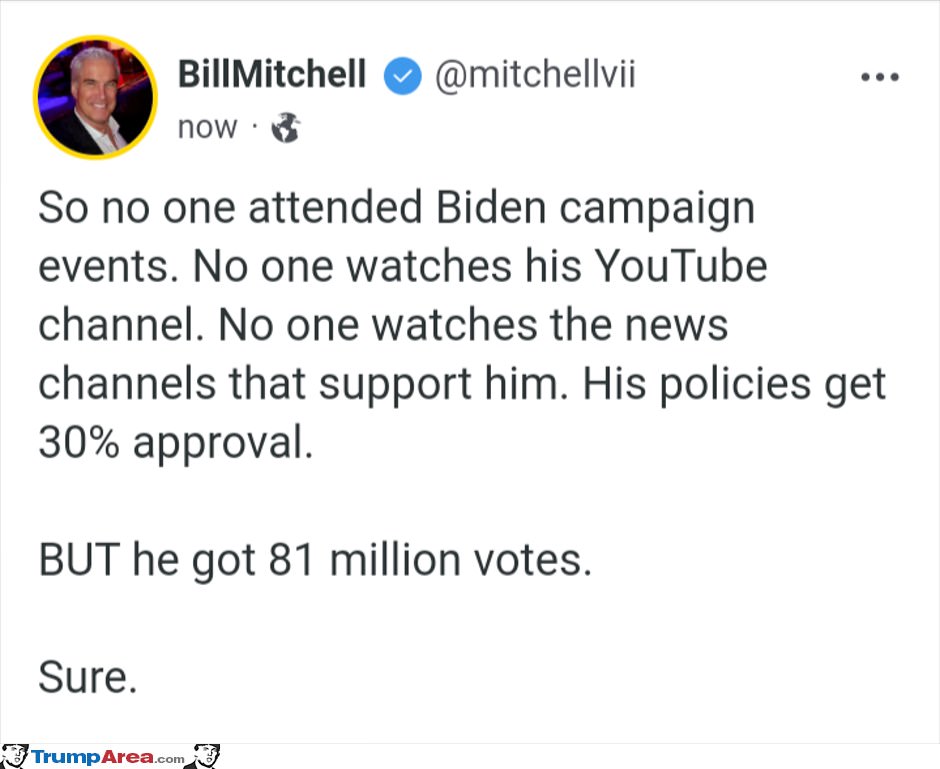Open the three-dot more options menu

[x=879, y=77]
